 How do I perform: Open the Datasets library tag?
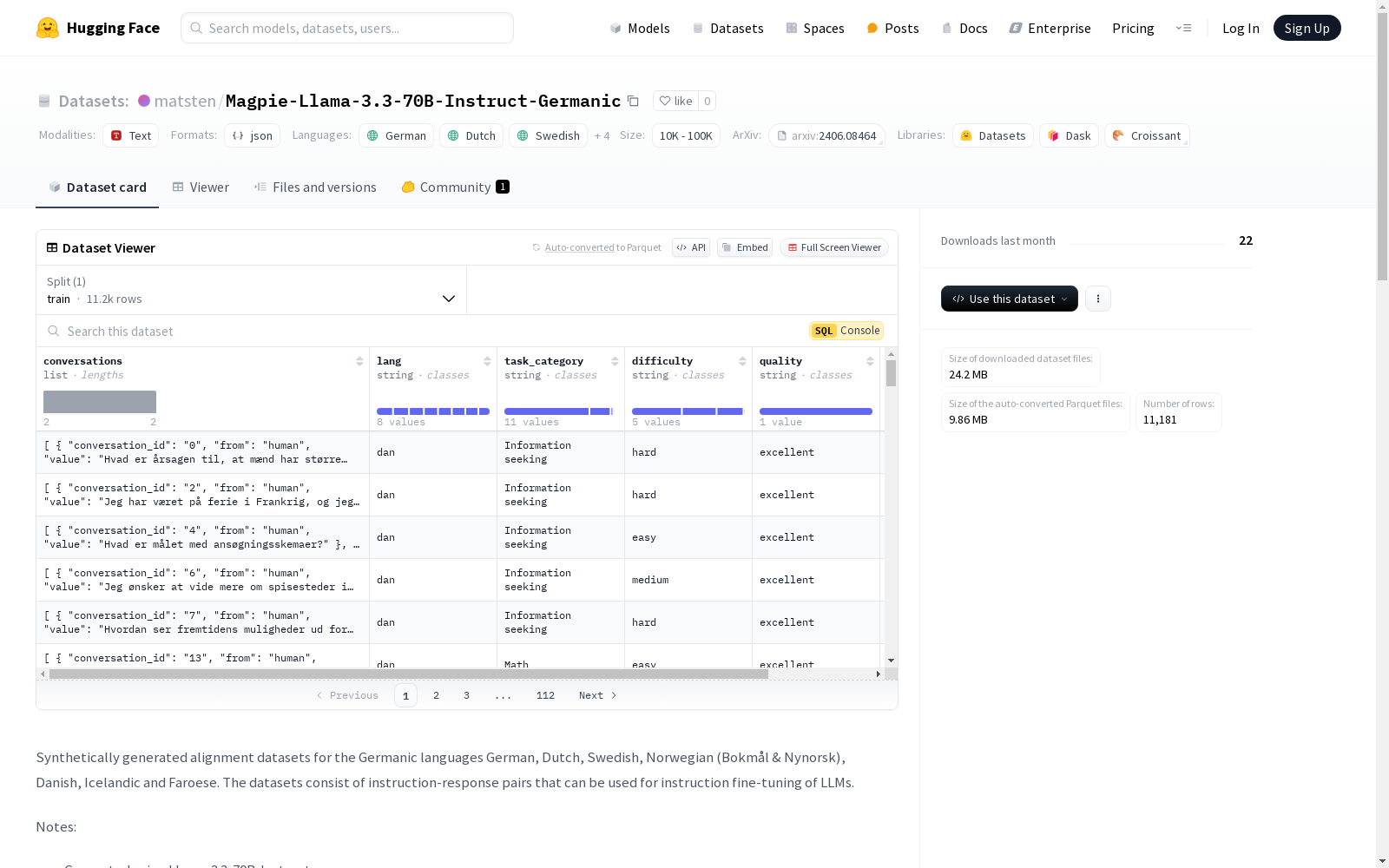[x=993, y=135]
